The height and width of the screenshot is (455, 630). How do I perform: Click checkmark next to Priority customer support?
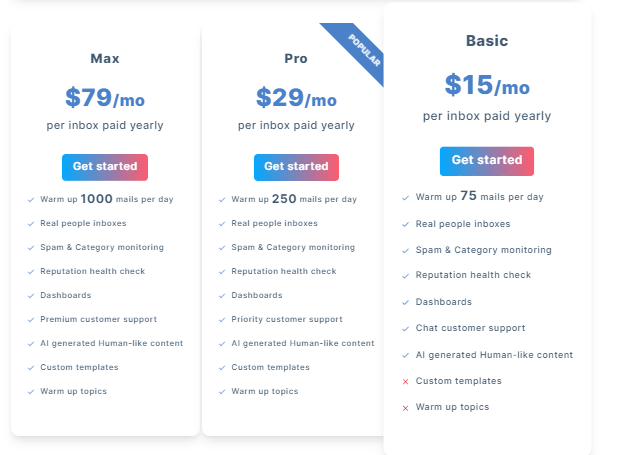(x=222, y=320)
